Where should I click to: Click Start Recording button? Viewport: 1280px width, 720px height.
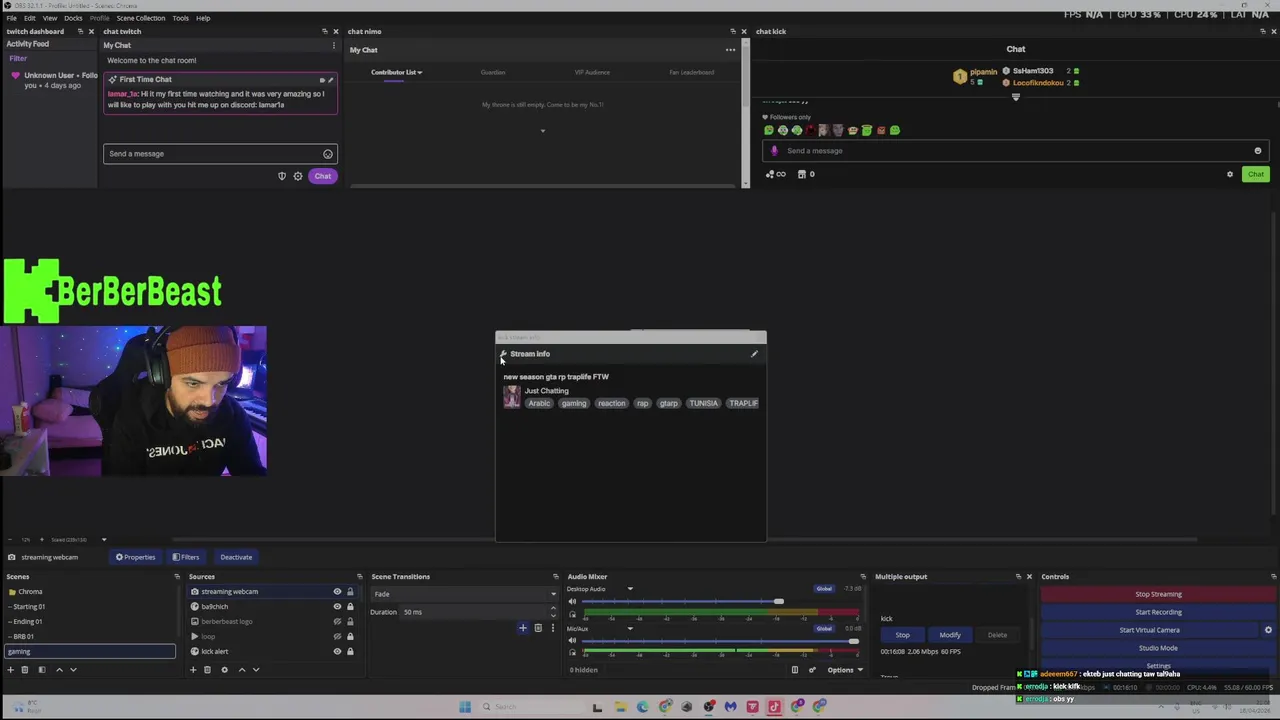point(1158,612)
